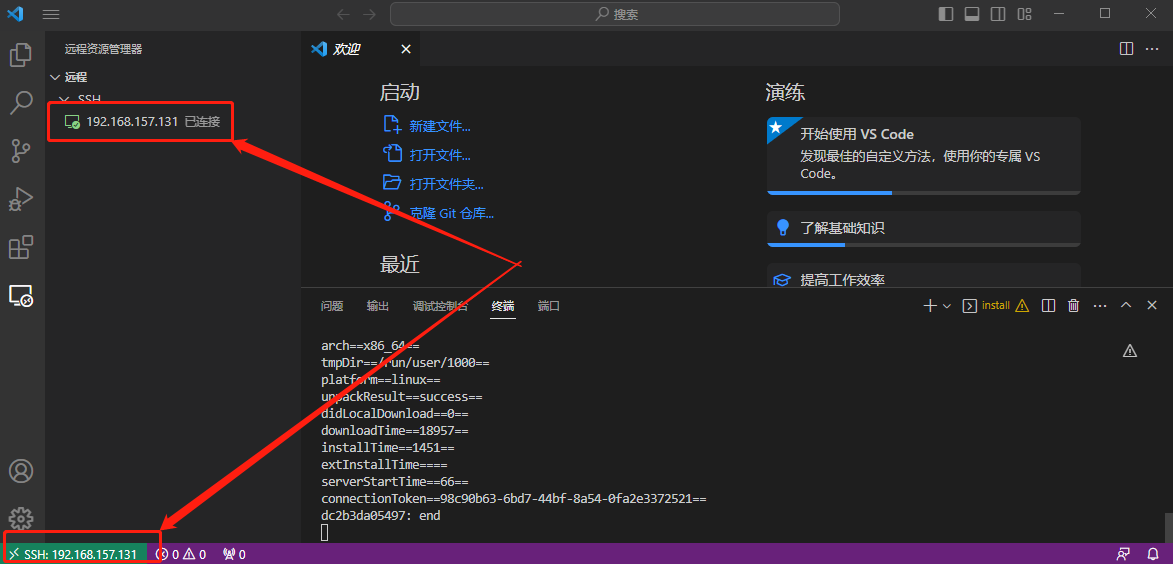Open the Extensions view
Image resolution: width=1173 pixels, height=564 pixels.
[x=21, y=247]
